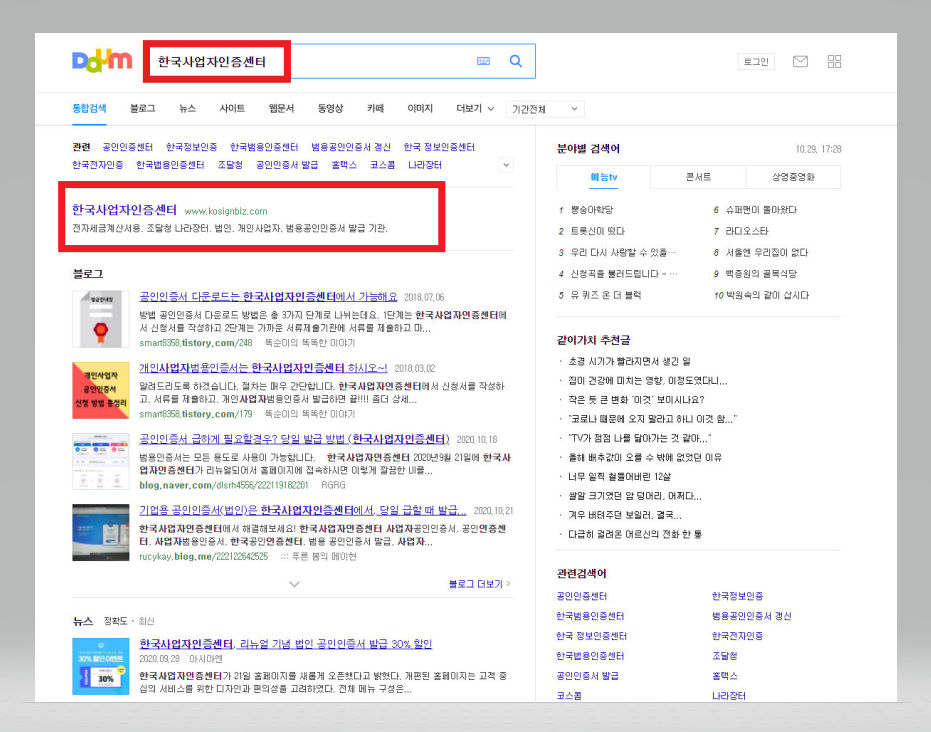Expand the related keywords chevron
Screen dimensions: 931x732
(506, 165)
